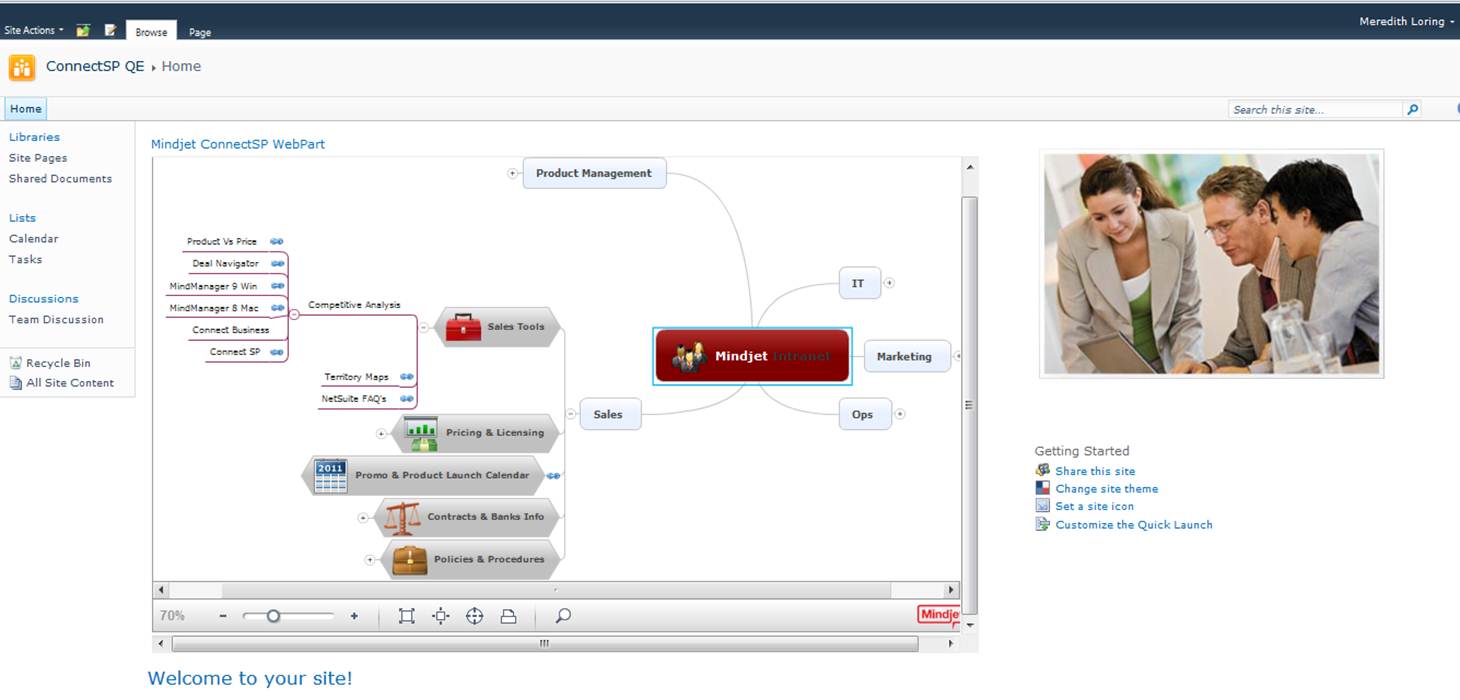The image size is (1460, 700).
Task: Click the Customize the Quick Launch icon
Action: 1043,524
